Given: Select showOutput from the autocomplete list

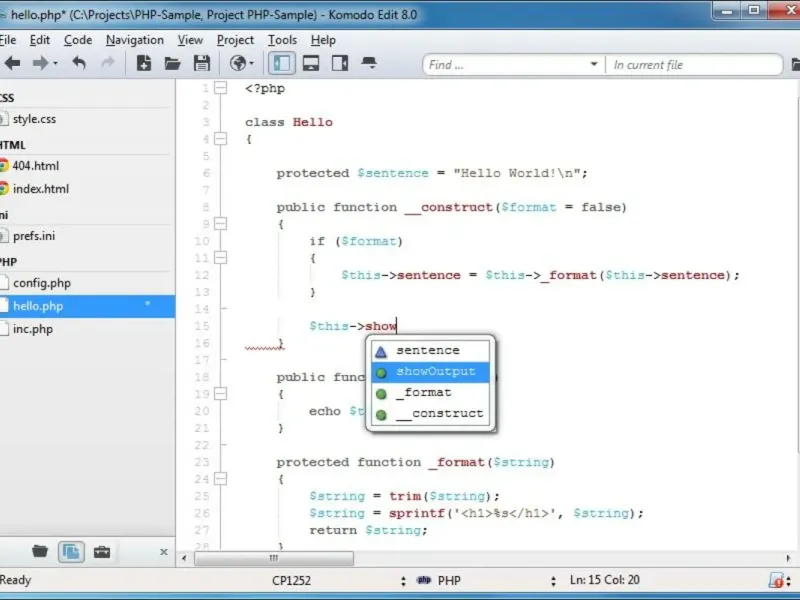Looking at the screenshot, I should [435, 372].
